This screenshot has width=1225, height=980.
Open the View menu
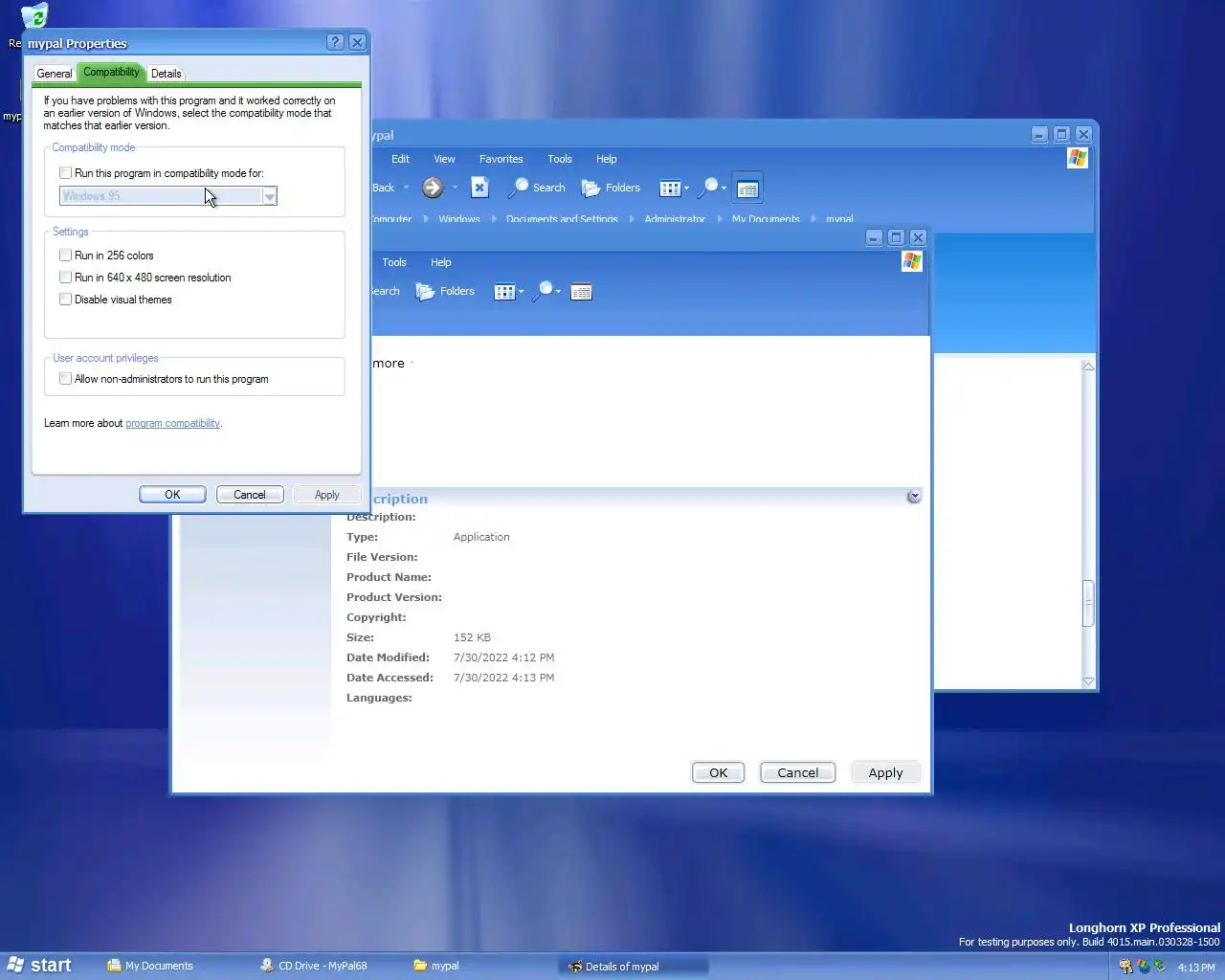coord(444,159)
